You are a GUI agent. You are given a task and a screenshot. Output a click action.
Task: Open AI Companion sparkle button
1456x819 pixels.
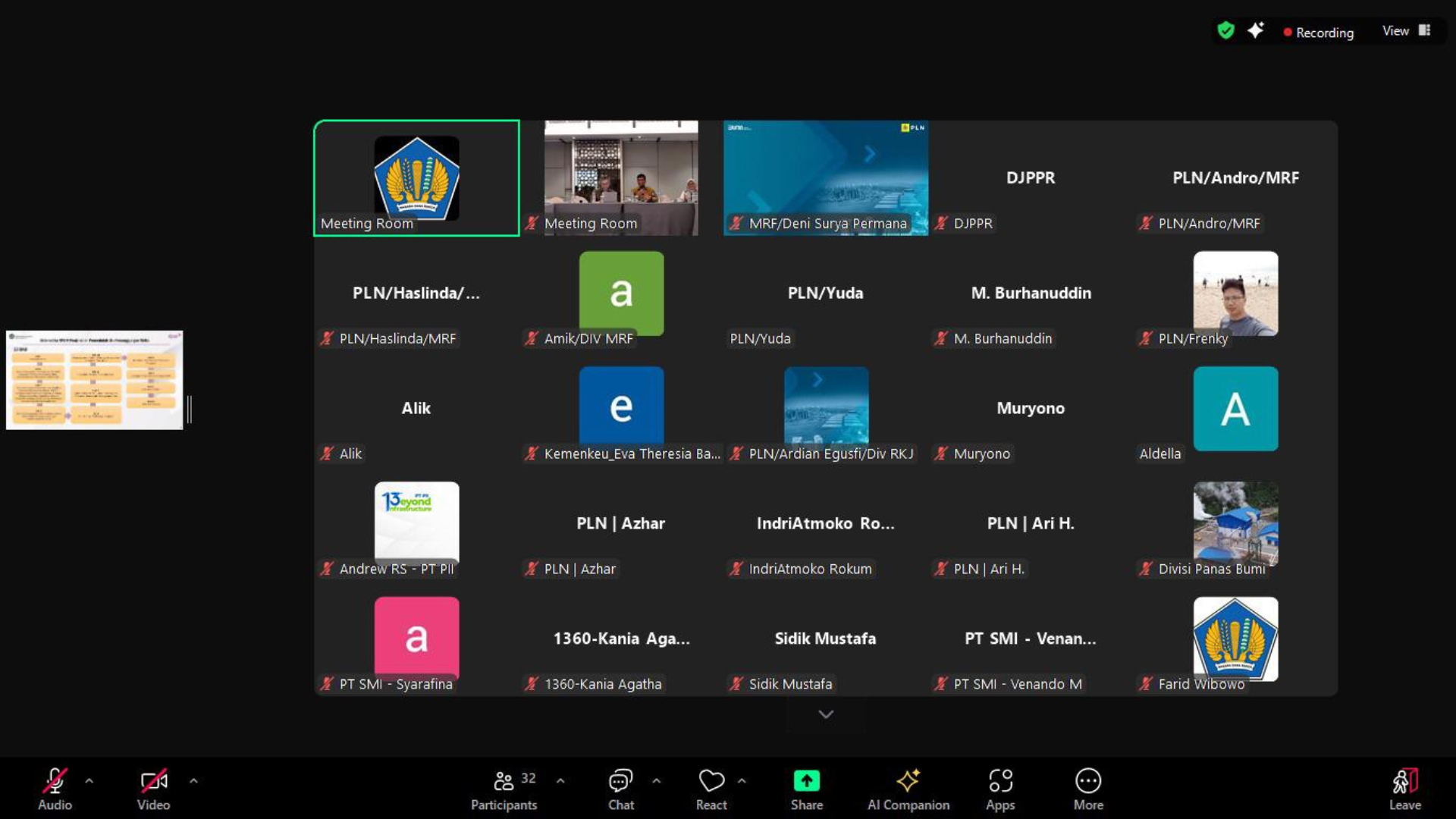coord(908,789)
